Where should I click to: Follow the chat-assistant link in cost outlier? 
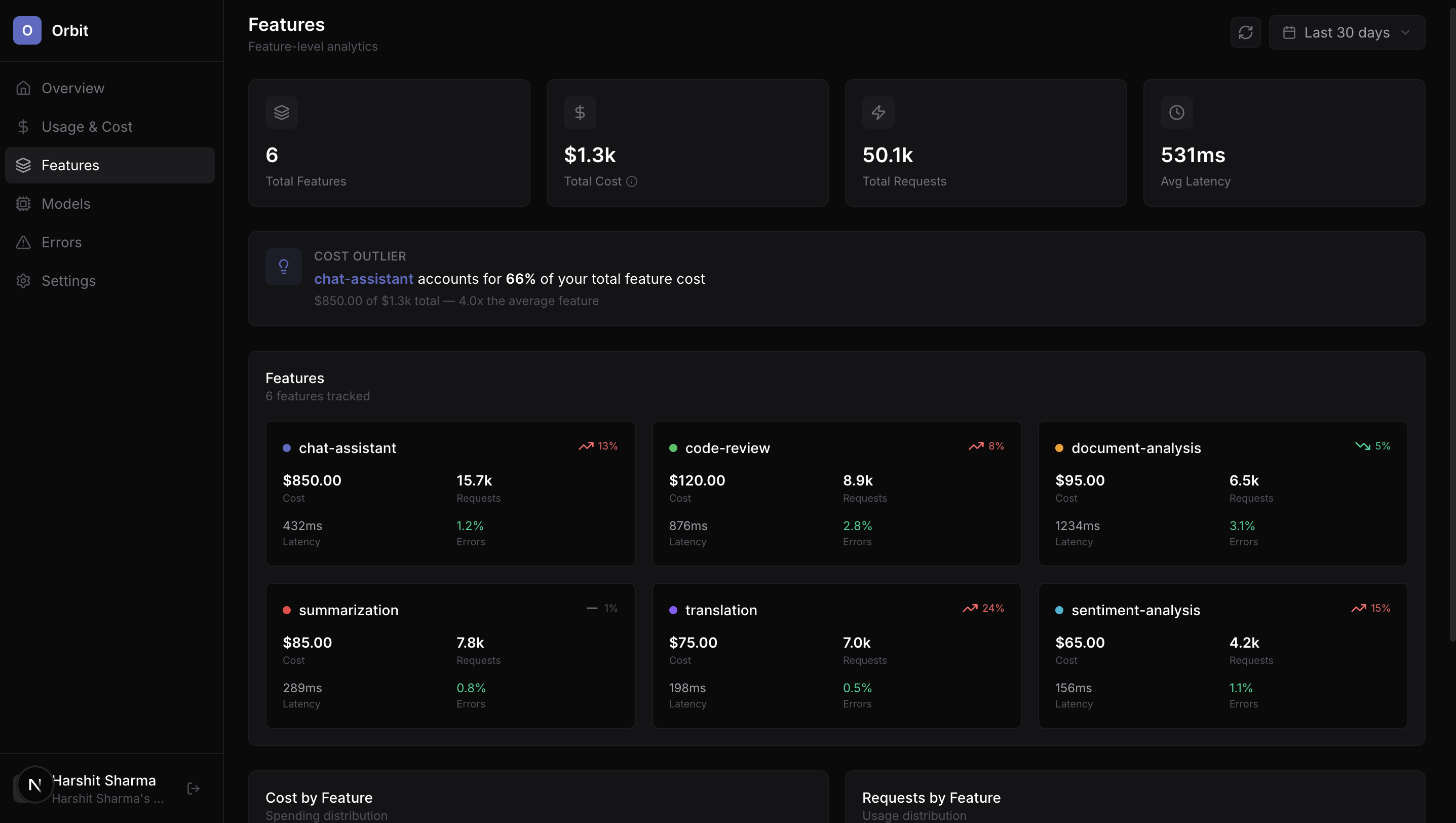pyautogui.click(x=363, y=279)
